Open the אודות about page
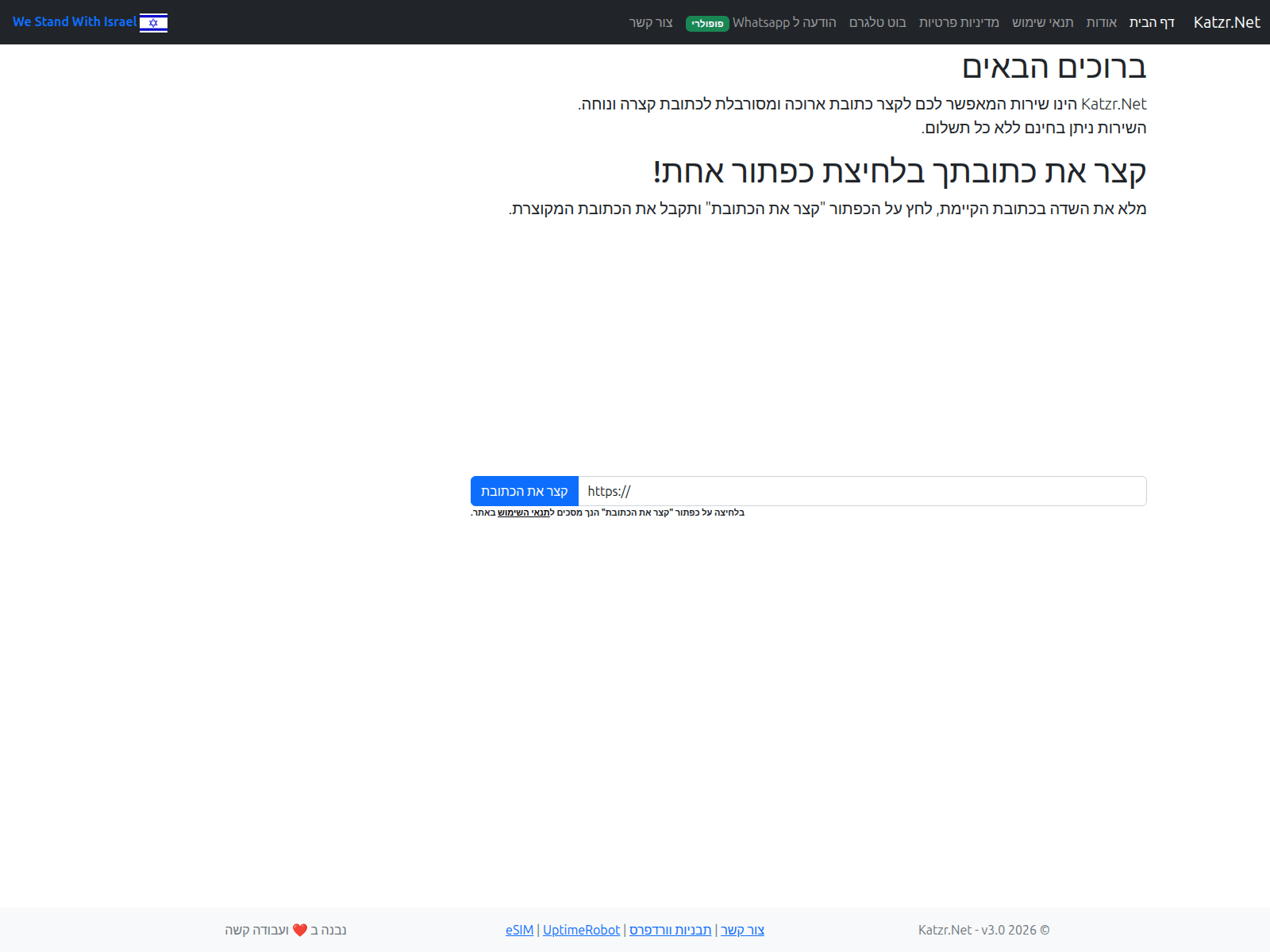The height and width of the screenshot is (952, 1270). coord(1102,22)
